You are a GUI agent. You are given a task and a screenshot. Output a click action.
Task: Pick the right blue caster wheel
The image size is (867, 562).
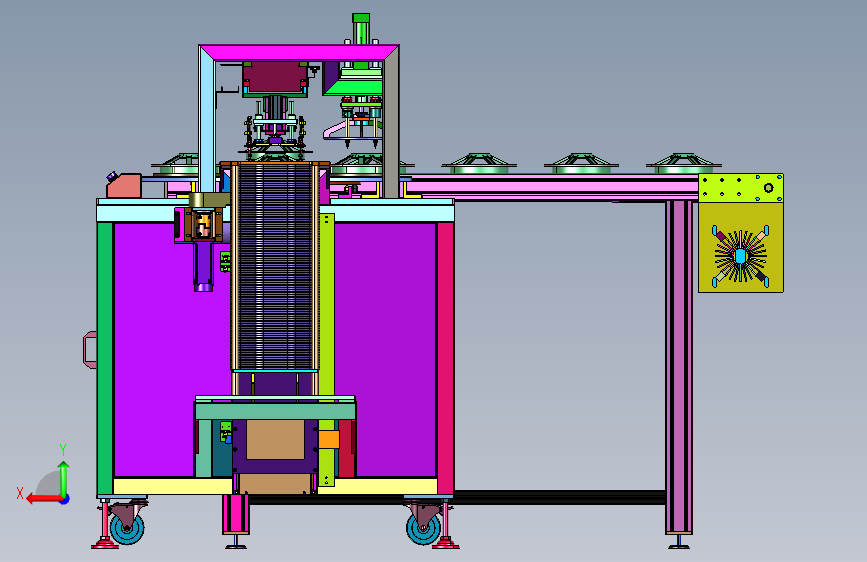[x=424, y=528]
